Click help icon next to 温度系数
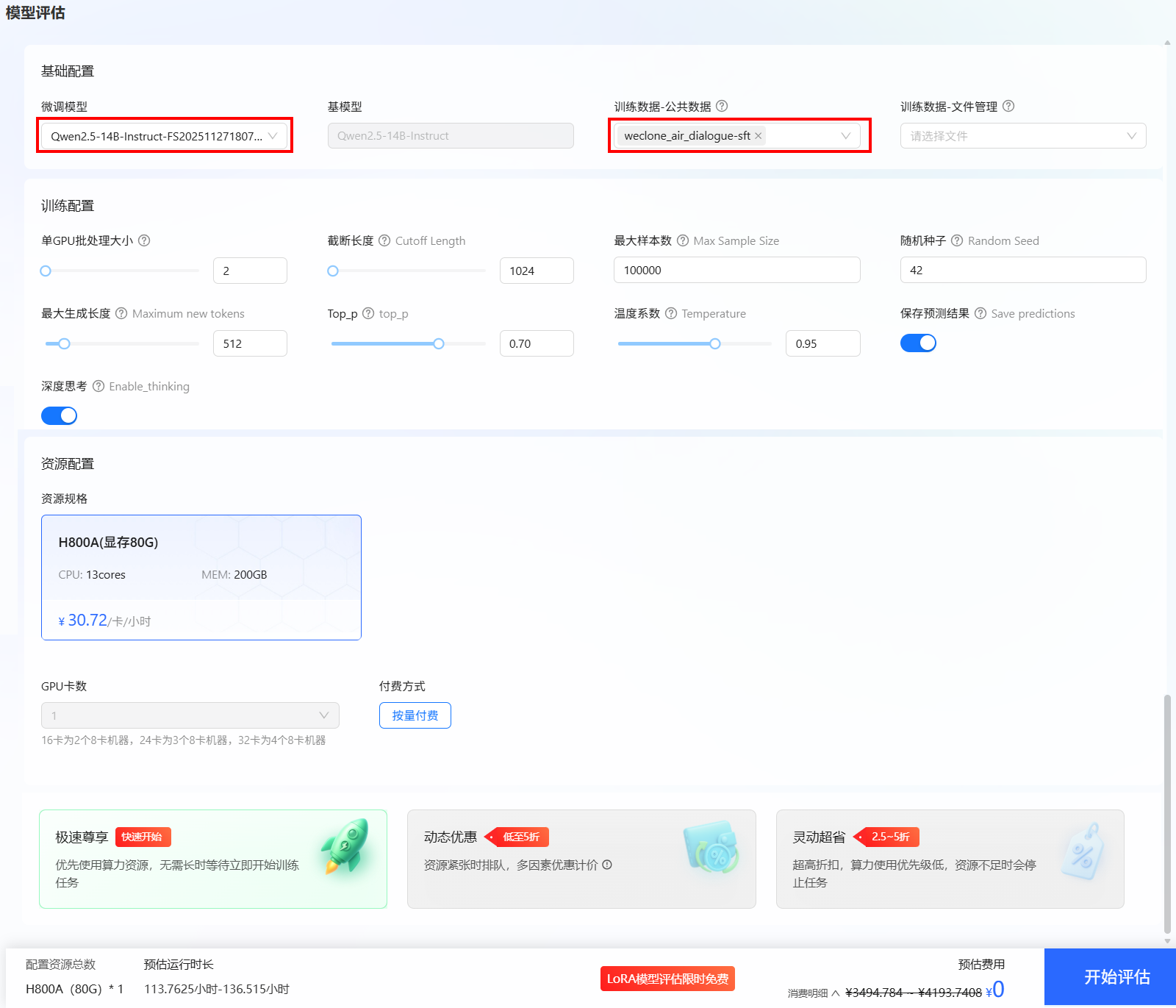This screenshot has height=1008, width=1176. coord(671,313)
